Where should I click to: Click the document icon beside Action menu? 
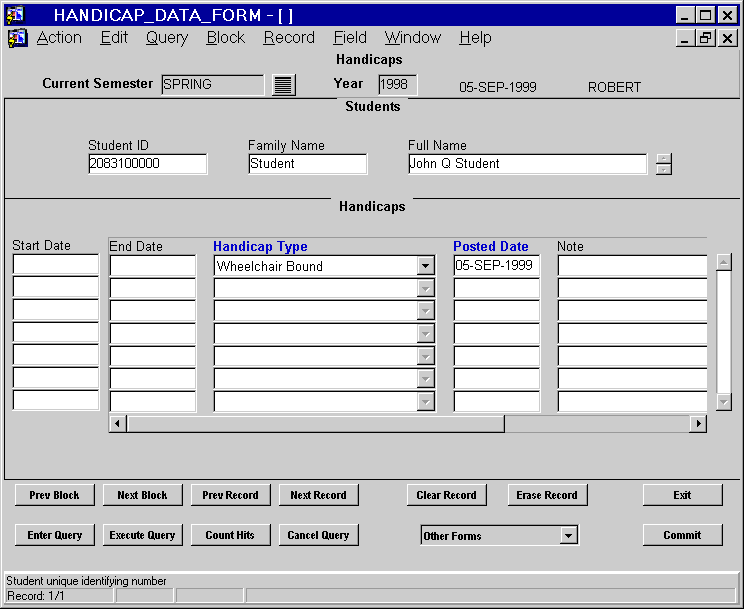point(18,38)
